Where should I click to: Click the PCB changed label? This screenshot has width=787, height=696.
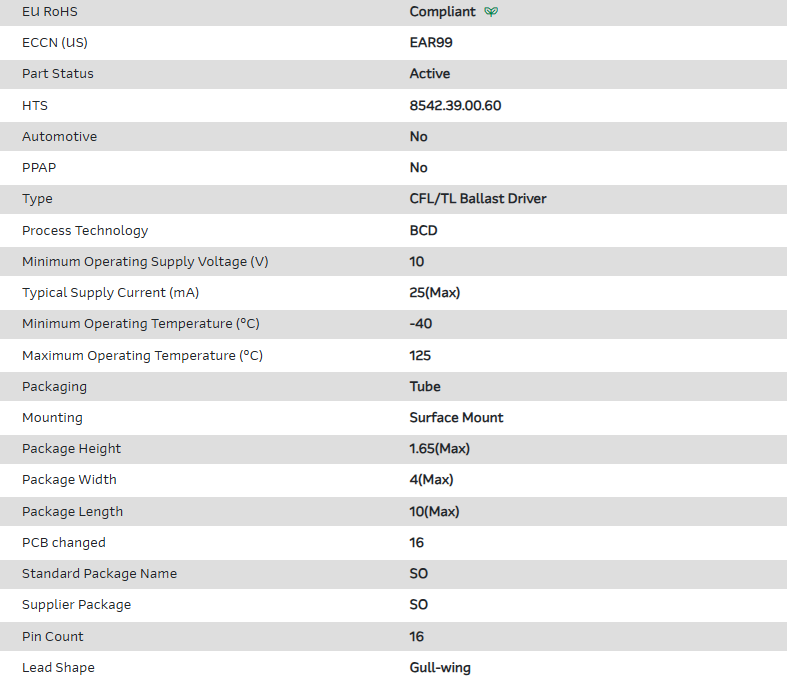(64, 543)
